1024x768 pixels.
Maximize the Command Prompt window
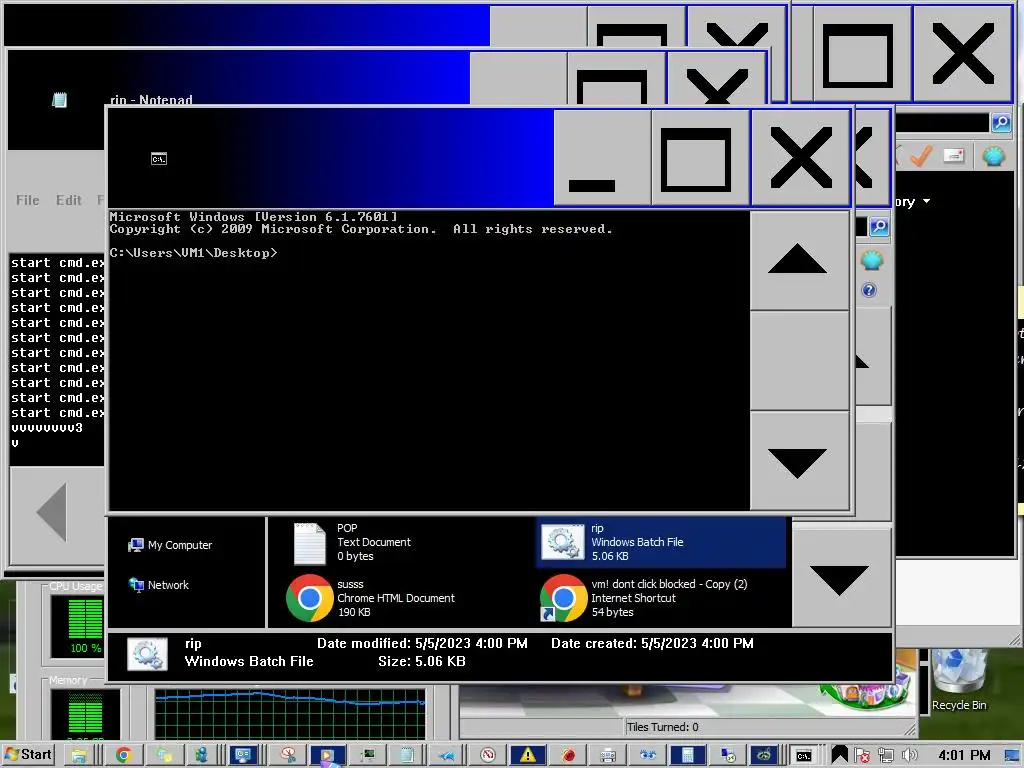click(x=701, y=158)
